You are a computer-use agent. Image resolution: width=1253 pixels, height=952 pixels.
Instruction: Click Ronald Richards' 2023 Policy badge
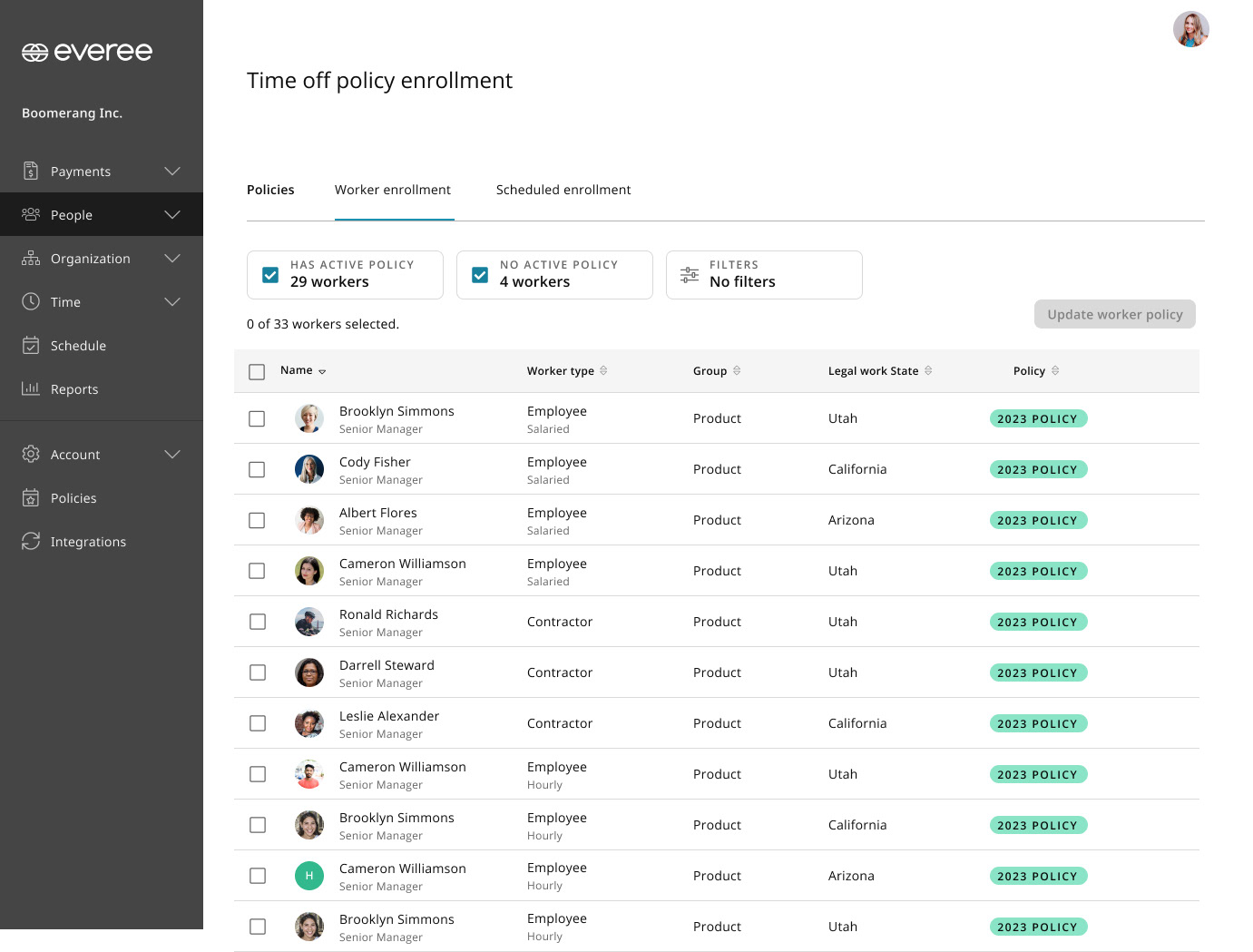pyautogui.click(x=1037, y=622)
